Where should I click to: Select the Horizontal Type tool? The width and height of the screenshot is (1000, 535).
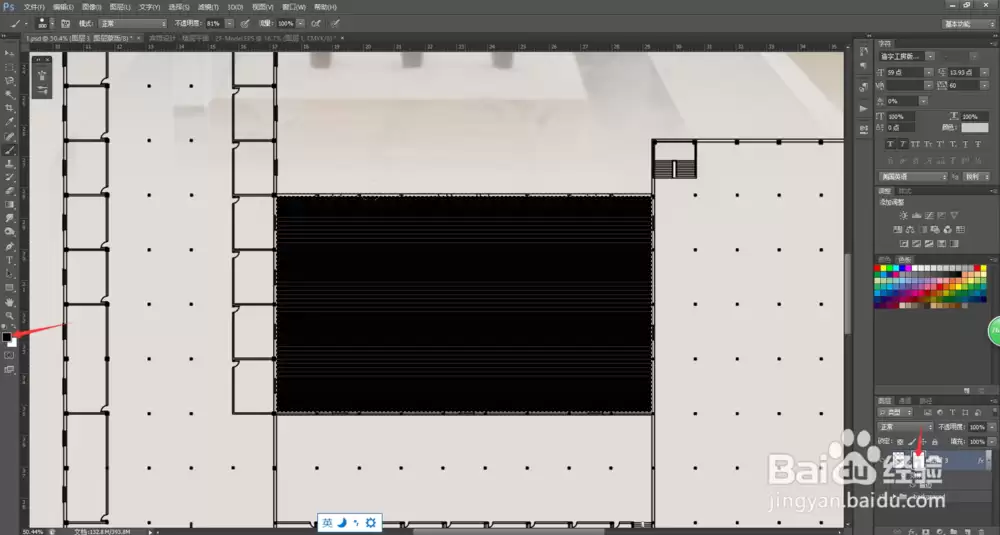pos(9,260)
